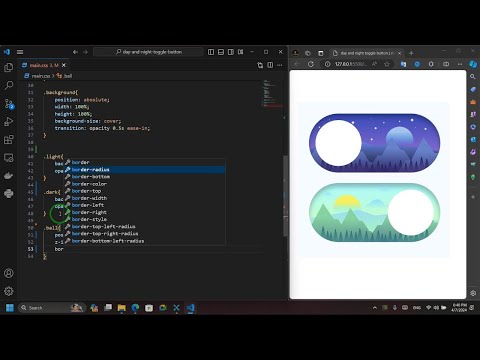Open the Run and Debug view
This screenshot has height=360, width=480.
click(x=9, y=122)
